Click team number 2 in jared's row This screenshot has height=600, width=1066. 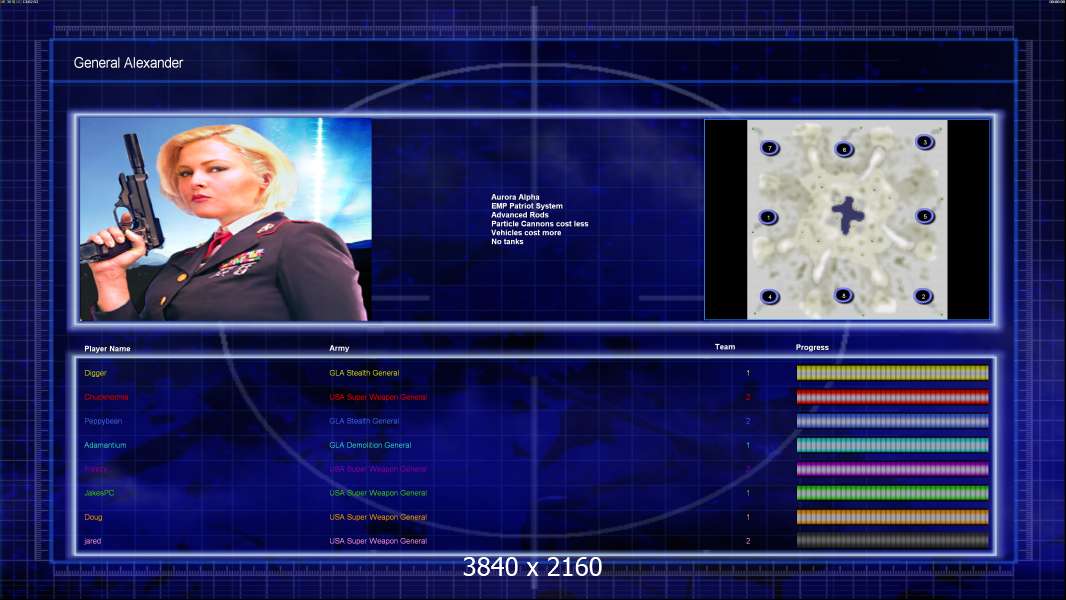pos(748,542)
